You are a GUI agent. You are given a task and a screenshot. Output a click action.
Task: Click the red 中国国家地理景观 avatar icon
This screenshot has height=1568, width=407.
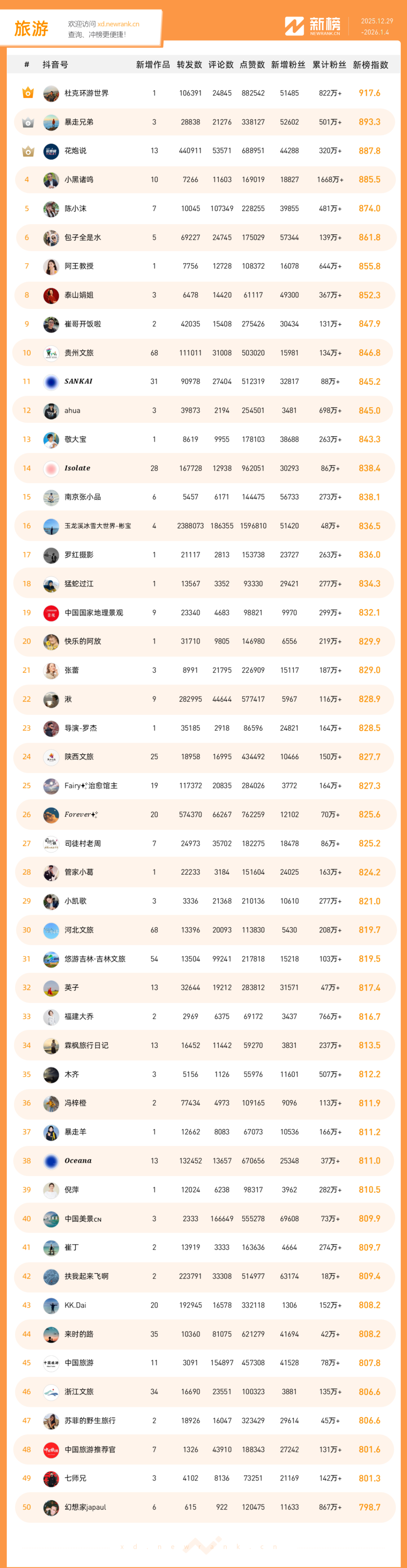(x=51, y=613)
